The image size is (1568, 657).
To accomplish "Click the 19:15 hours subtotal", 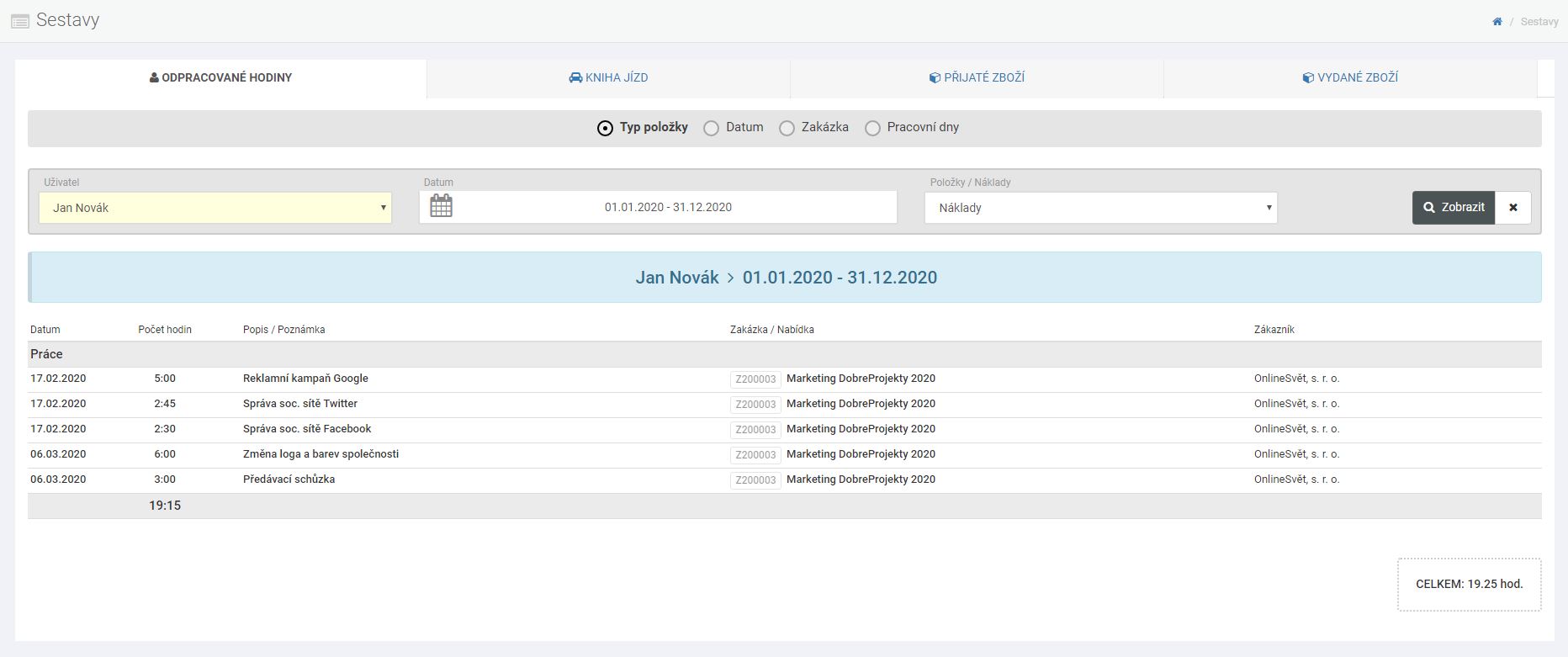I will pos(165,506).
